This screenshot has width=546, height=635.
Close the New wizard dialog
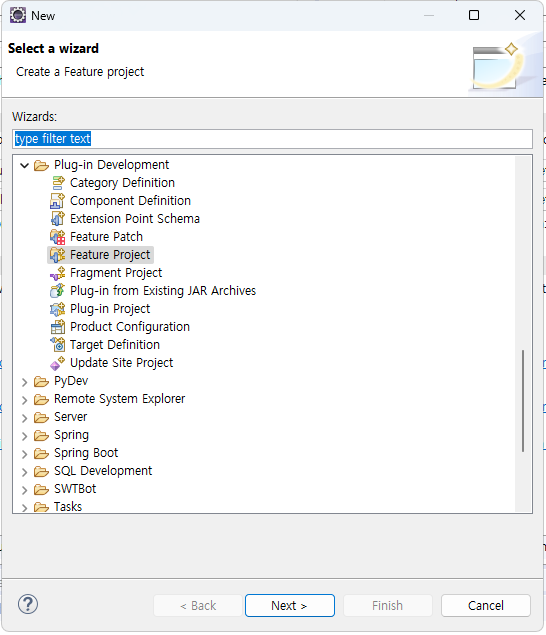click(520, 15)
